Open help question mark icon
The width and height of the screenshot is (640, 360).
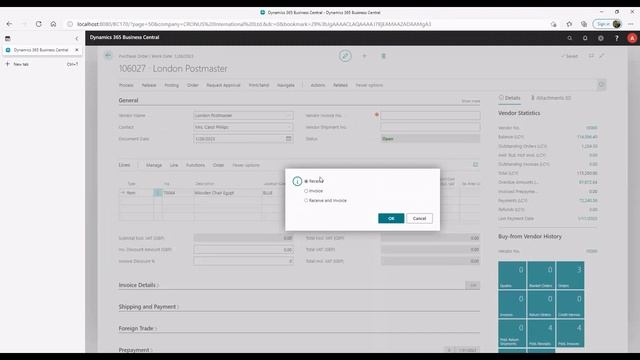pos(616,38)
